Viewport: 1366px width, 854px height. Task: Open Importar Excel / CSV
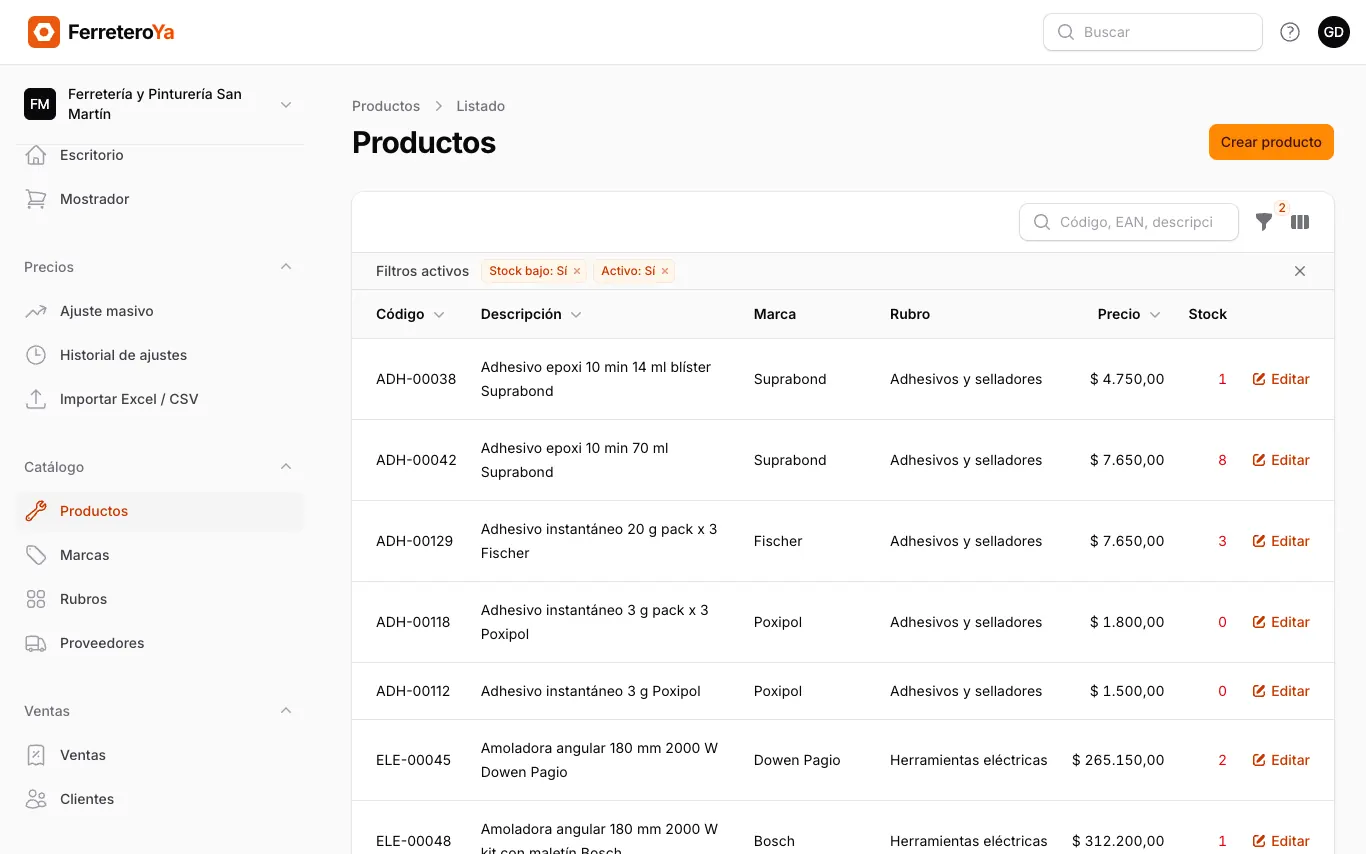(x=160, y=399)
